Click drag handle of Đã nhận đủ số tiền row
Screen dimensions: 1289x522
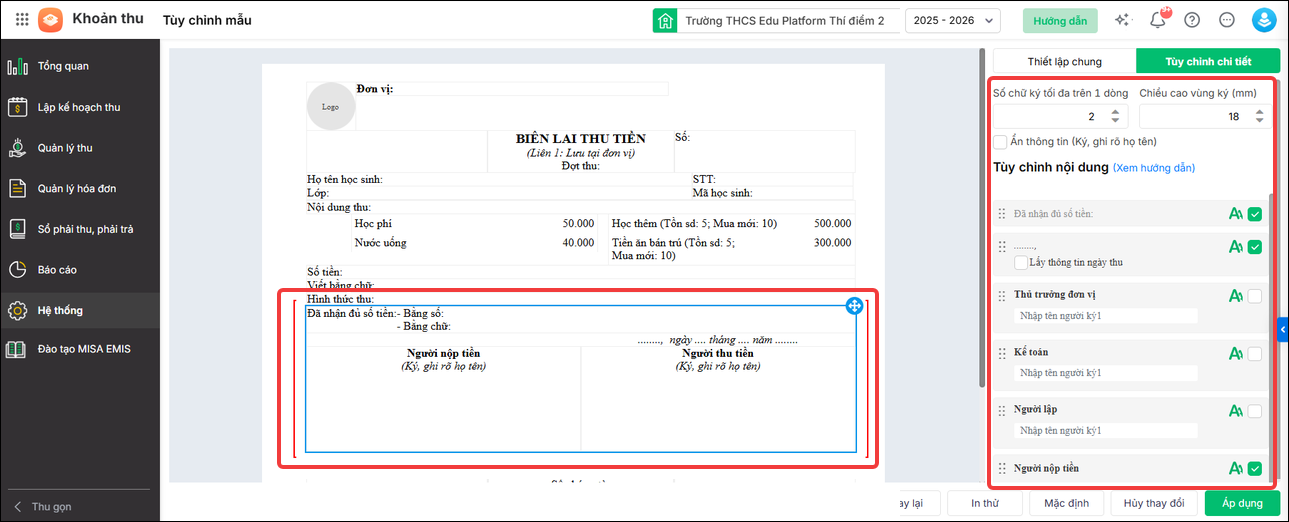click(1002, 214)
